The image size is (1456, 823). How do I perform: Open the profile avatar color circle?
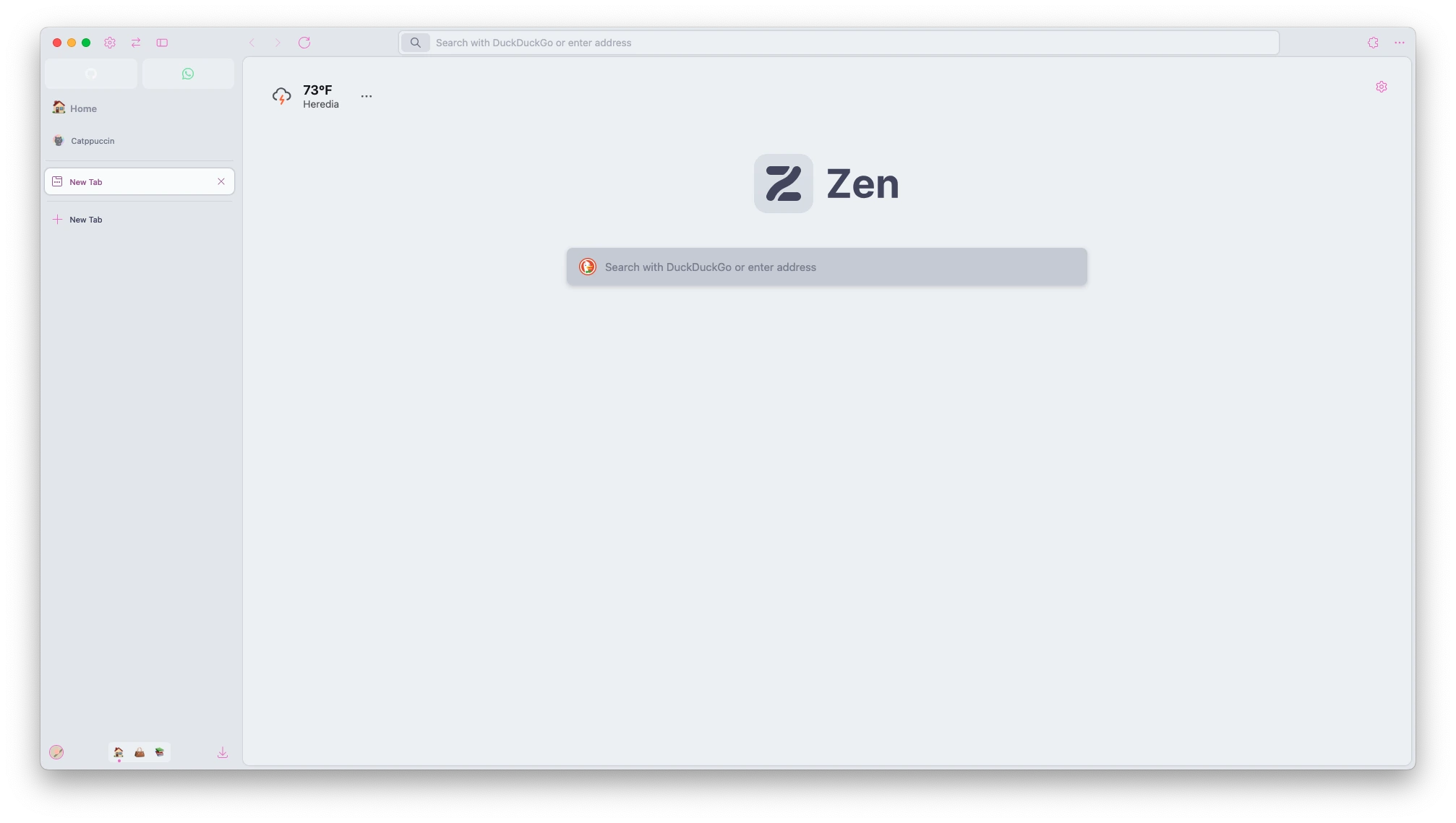(56, 752)
